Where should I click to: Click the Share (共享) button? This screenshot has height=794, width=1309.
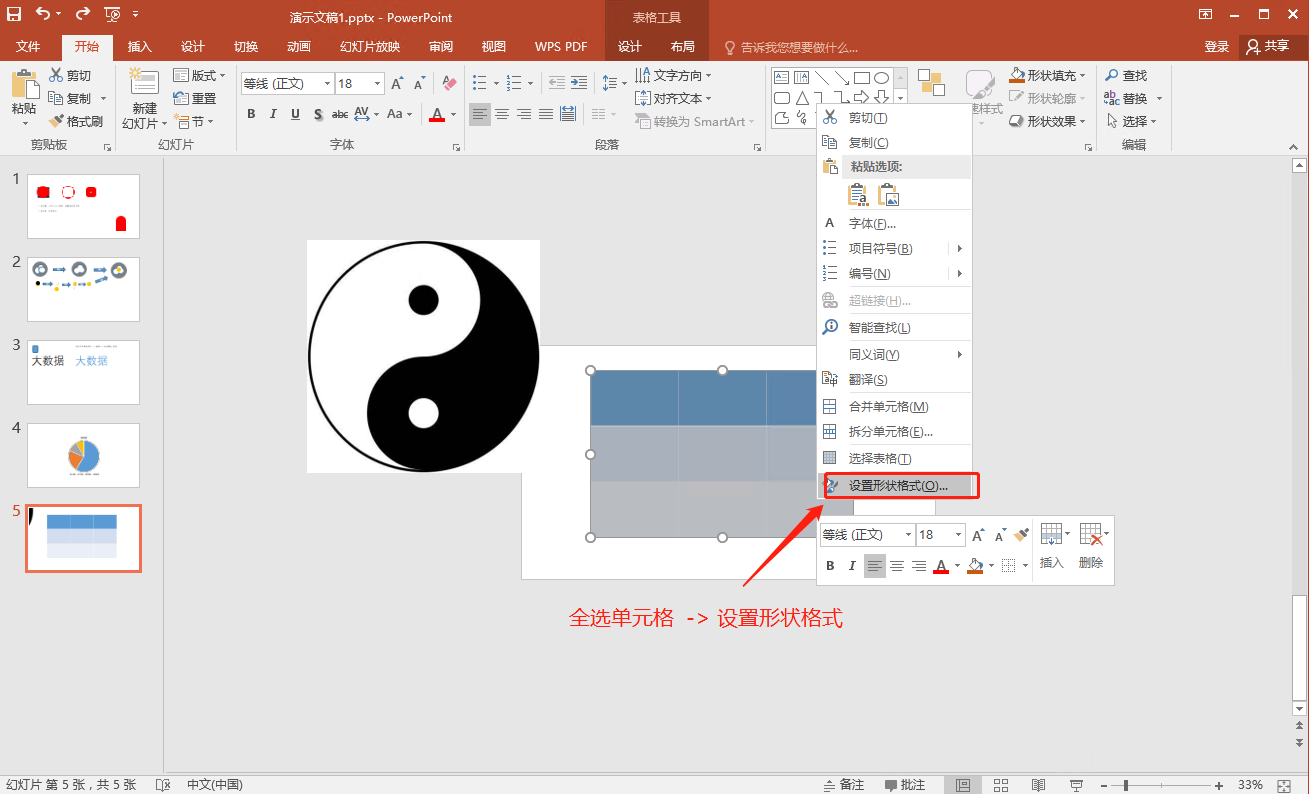(1270, 46)
